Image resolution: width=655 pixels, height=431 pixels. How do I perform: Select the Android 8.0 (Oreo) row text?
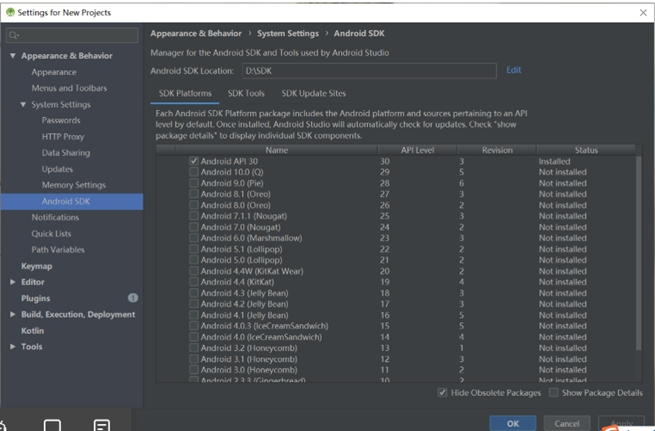coord(236,205)
